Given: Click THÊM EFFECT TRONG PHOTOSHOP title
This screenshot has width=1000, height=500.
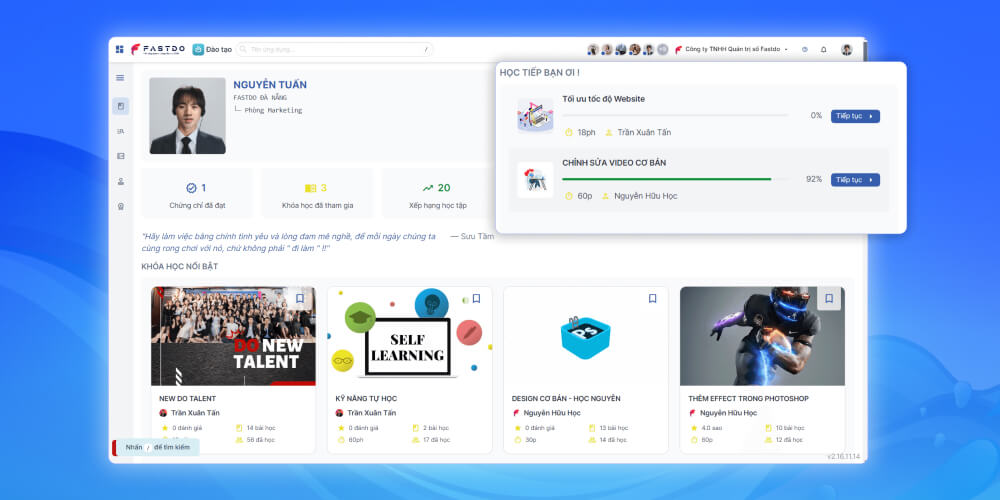Looking at the screenshot, I should tap(748, 399).
